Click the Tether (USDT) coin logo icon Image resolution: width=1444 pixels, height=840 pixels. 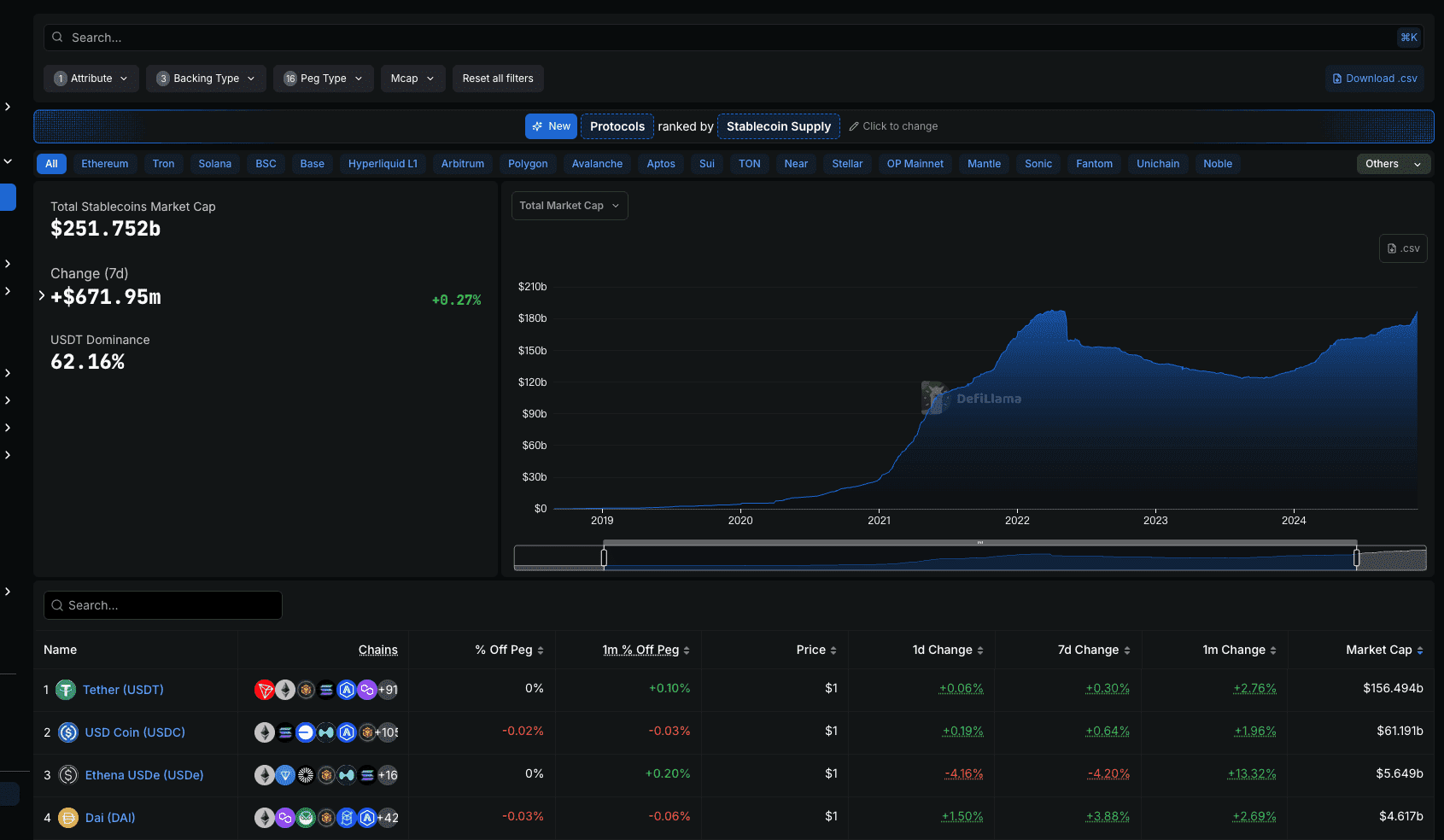[66, 690]
